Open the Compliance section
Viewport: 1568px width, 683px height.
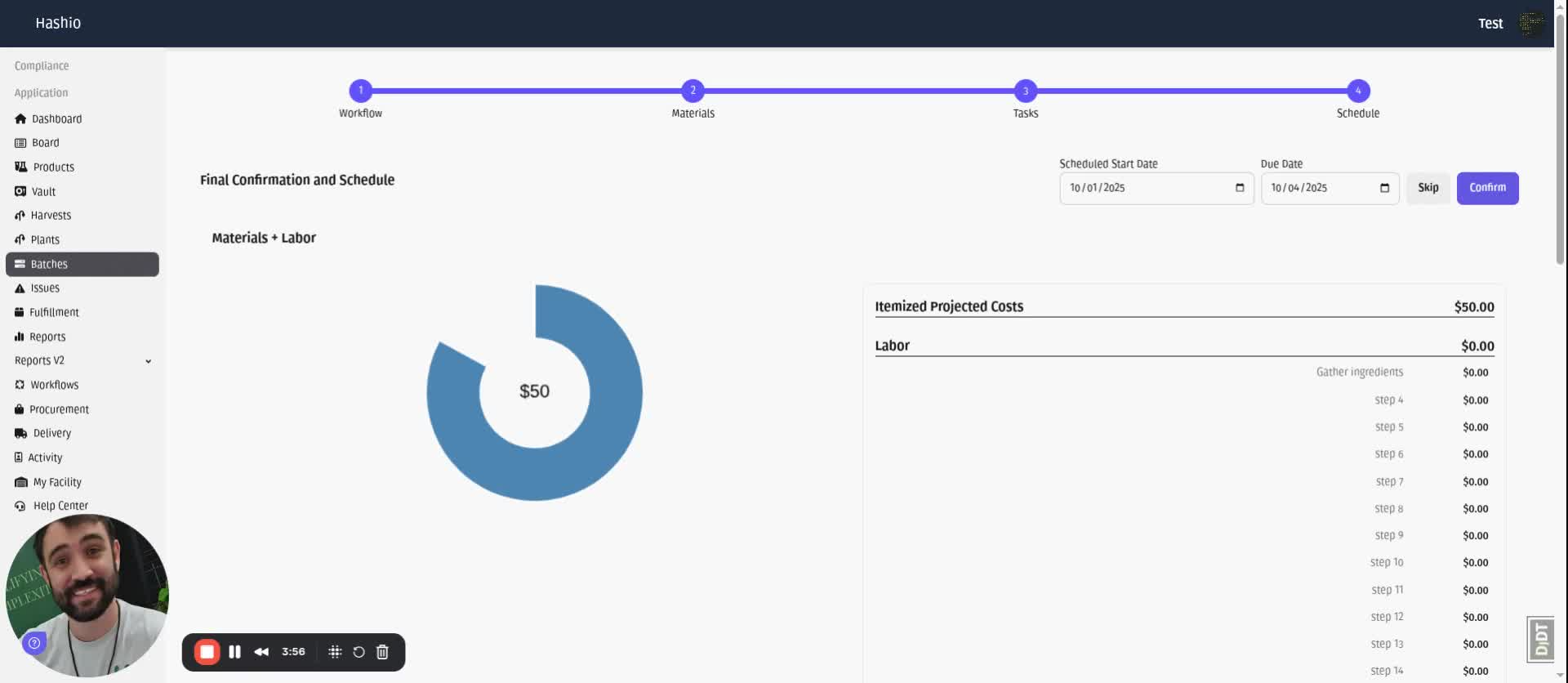pos(42,66)
